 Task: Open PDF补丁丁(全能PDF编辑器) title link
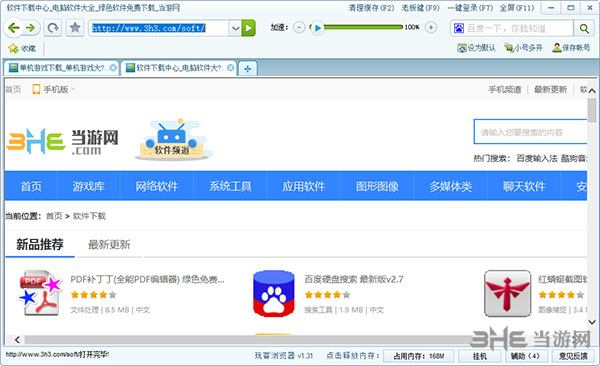(147, 279)
